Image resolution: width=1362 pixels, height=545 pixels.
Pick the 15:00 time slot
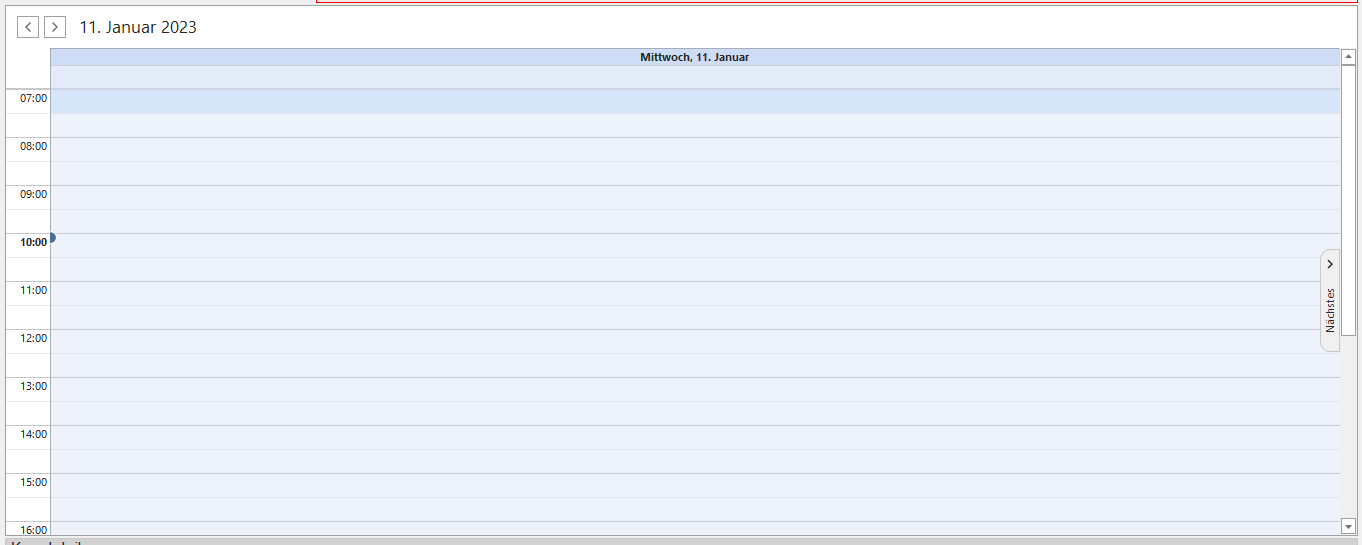tap(694, 486)
